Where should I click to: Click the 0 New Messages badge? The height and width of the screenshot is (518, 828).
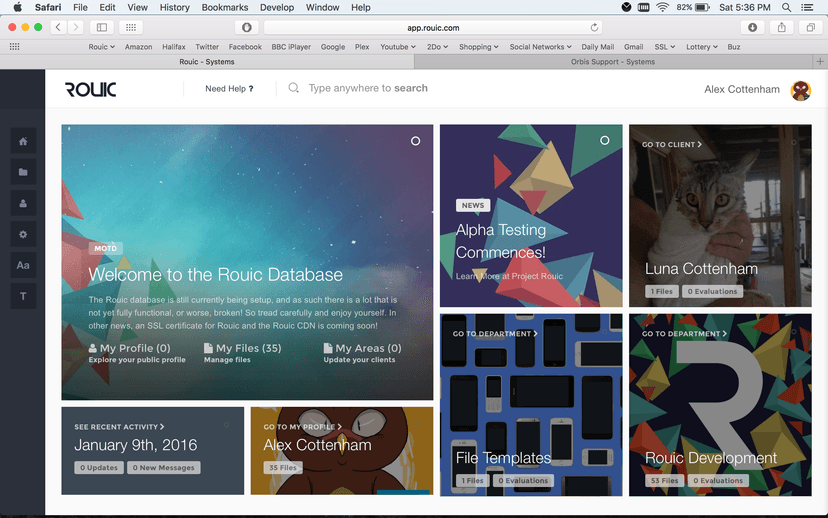164,467
